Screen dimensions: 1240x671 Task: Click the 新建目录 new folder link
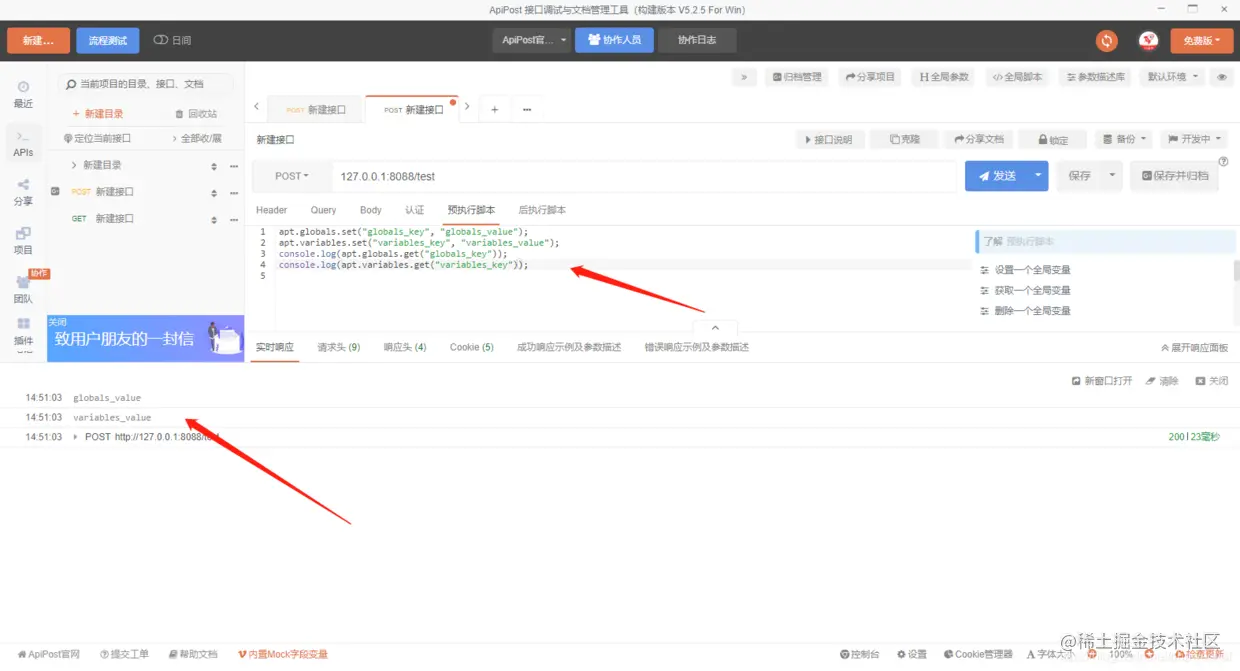pos(98,114)
